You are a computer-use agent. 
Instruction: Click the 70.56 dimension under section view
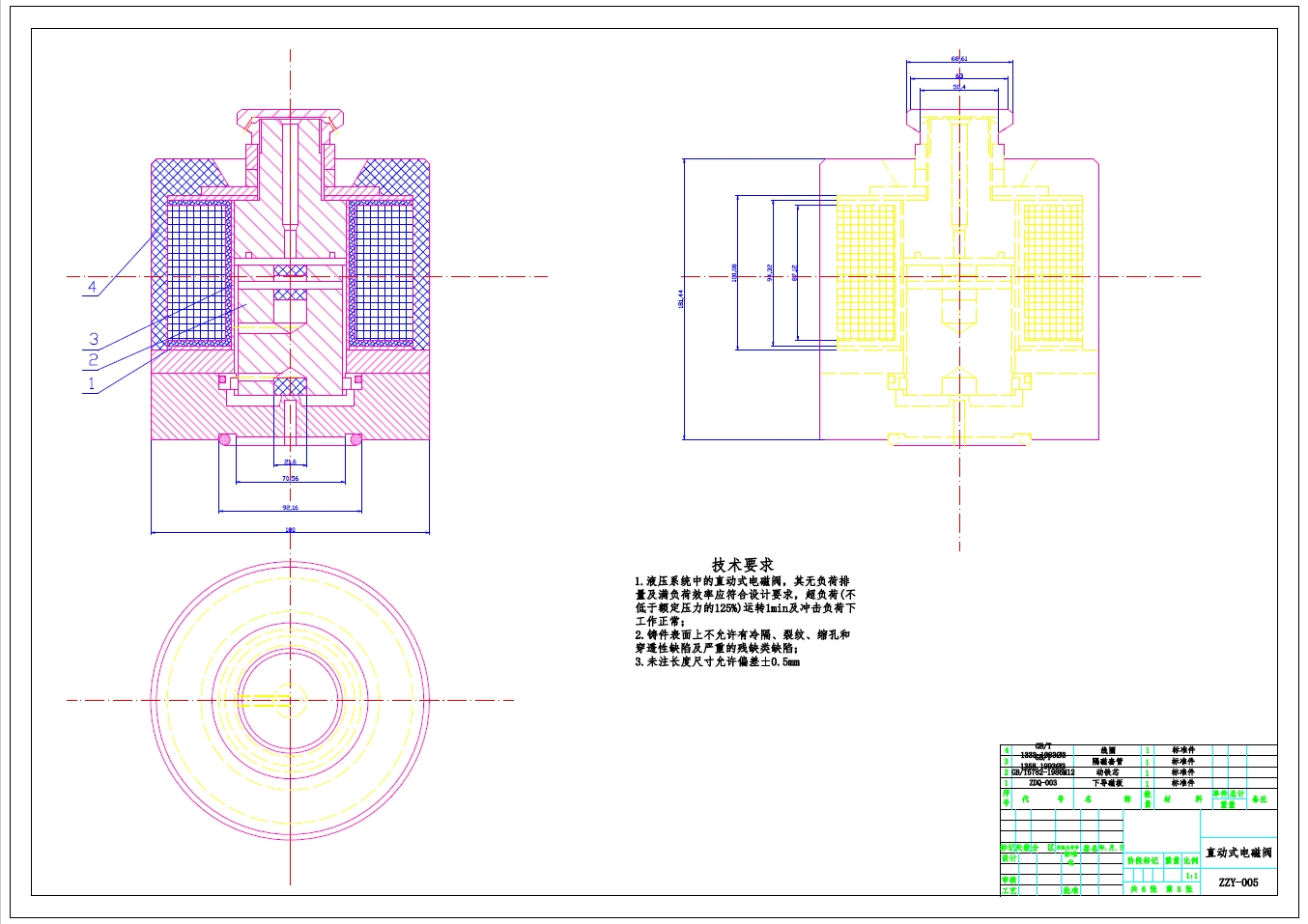(x=290, y=478)
